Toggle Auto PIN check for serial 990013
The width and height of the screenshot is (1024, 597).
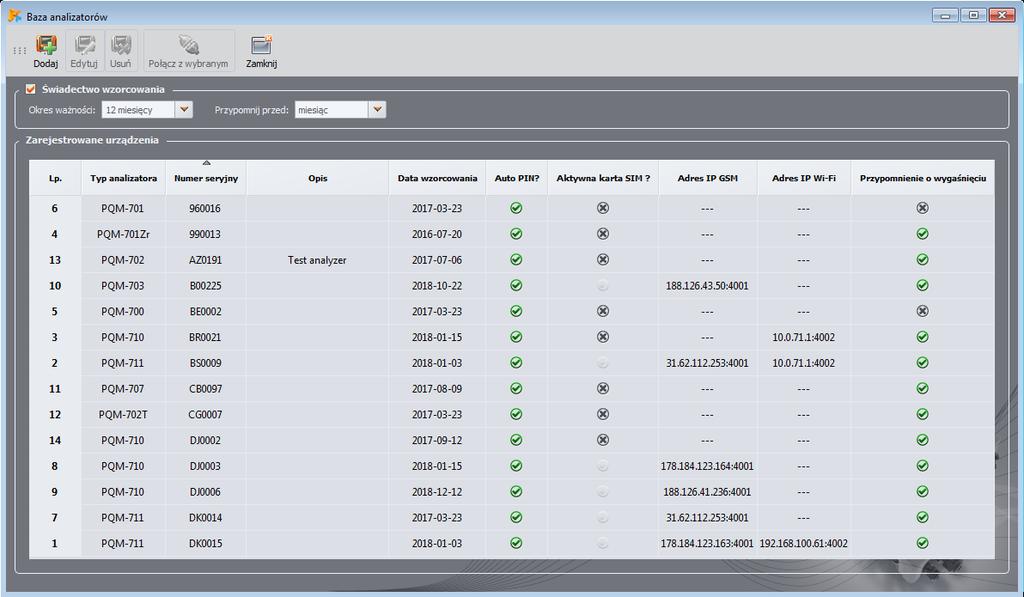click(x=516, y=234)
